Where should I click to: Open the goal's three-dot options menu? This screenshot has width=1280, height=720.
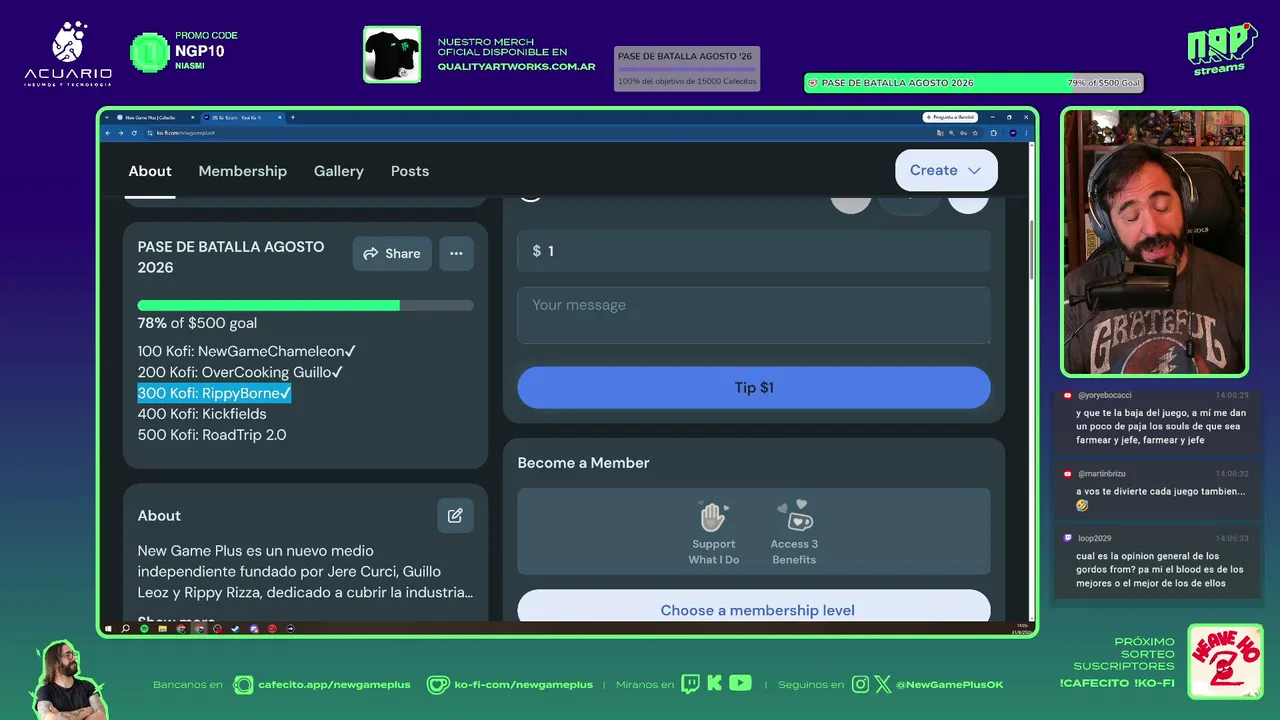coord(456,253)
